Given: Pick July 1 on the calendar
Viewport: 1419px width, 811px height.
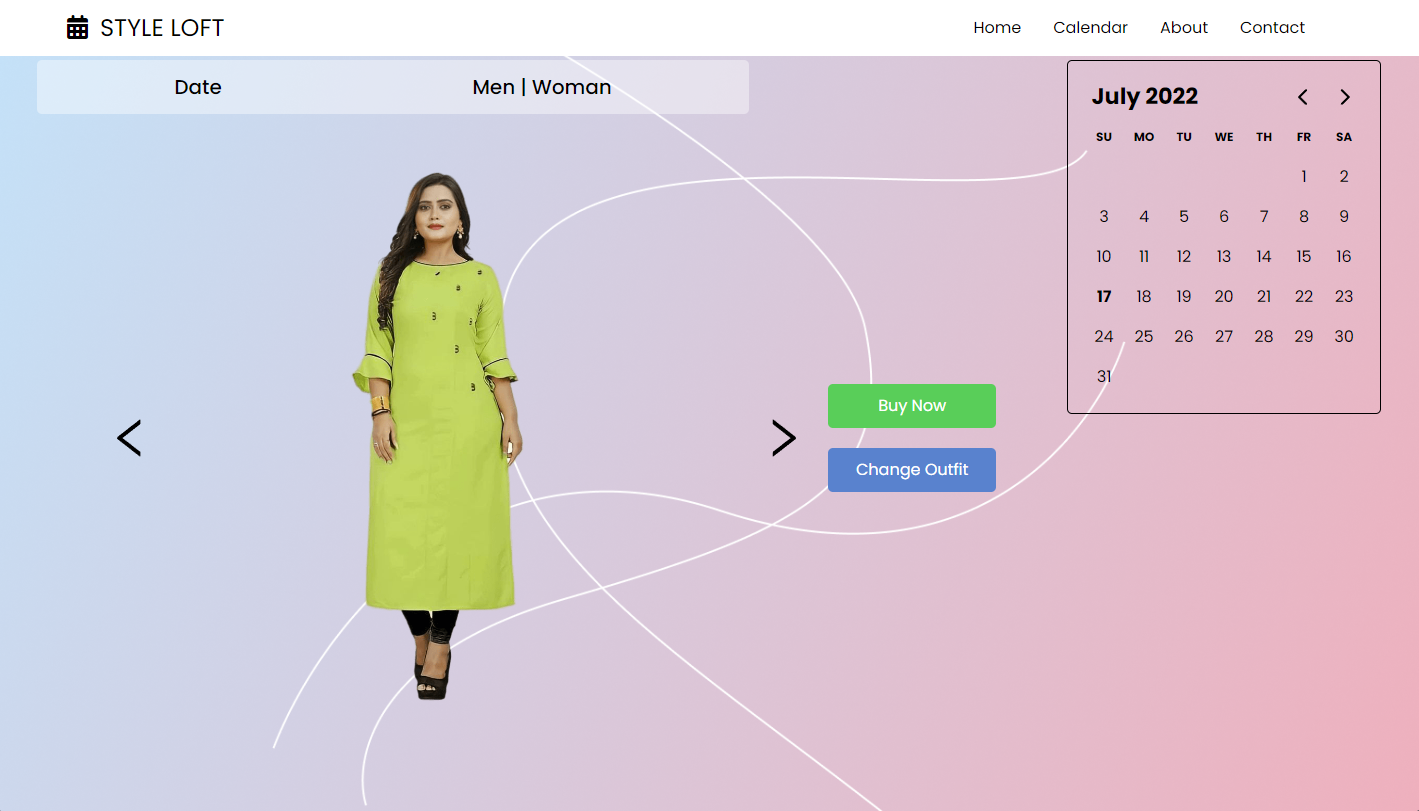Looking at the screenshot, I should pos(1304,177).
